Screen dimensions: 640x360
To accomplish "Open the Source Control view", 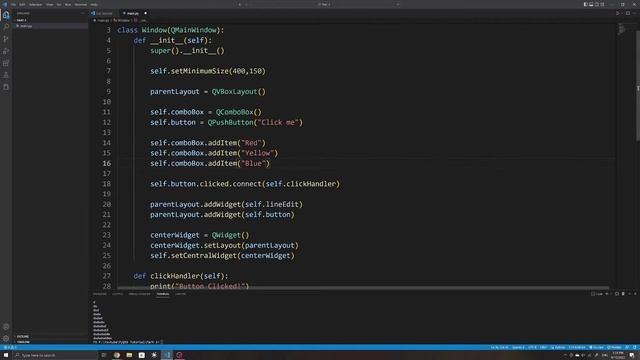I will click(x=6, y=39).
